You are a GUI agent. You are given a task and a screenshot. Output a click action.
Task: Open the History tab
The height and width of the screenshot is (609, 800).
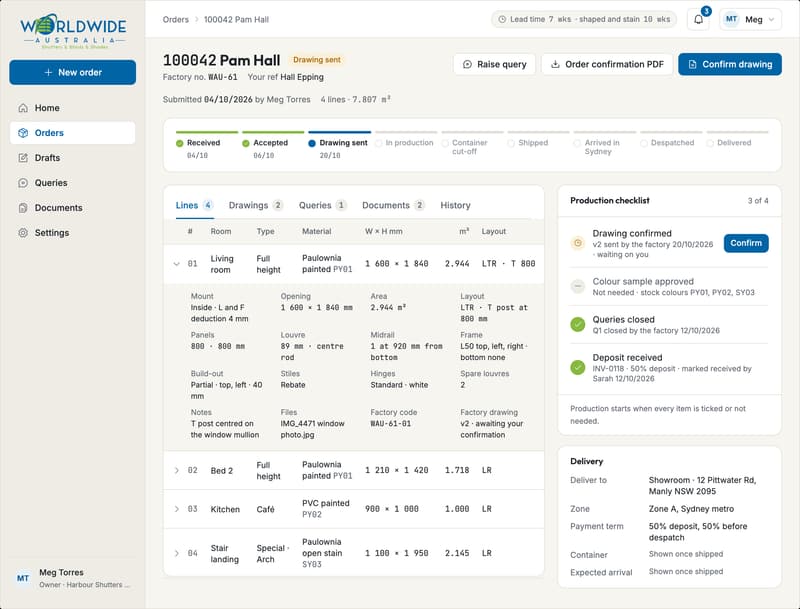455,206
